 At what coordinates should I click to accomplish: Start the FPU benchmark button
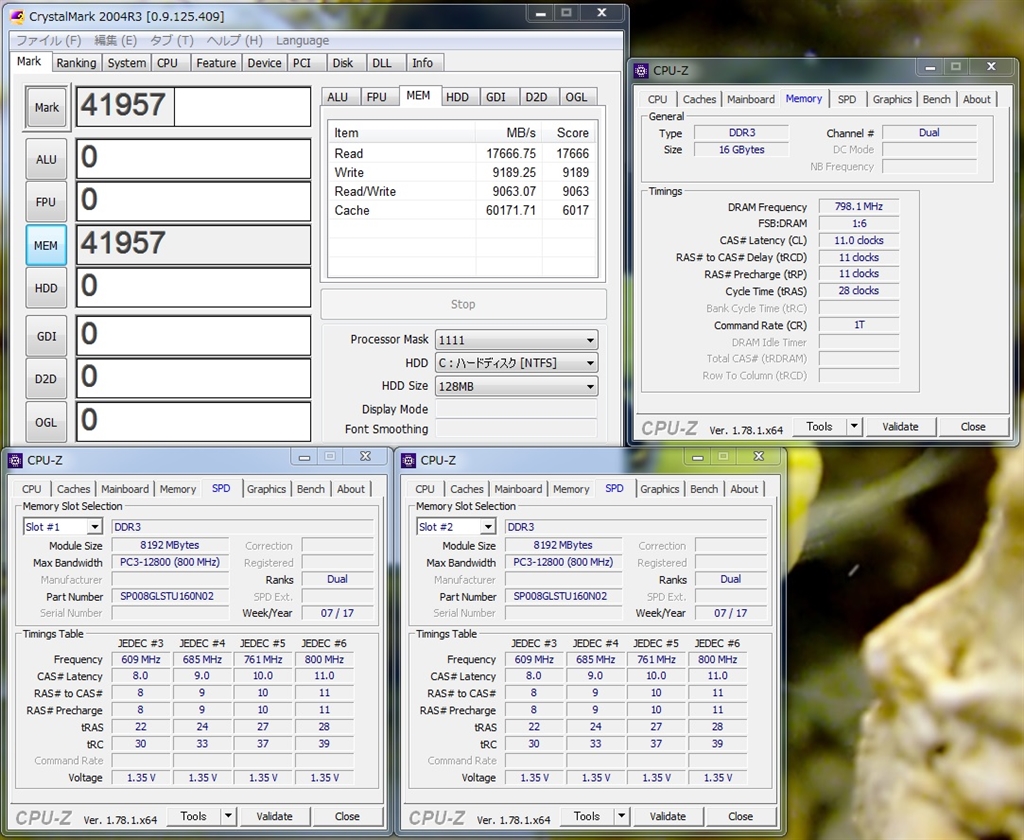(46, 202)
